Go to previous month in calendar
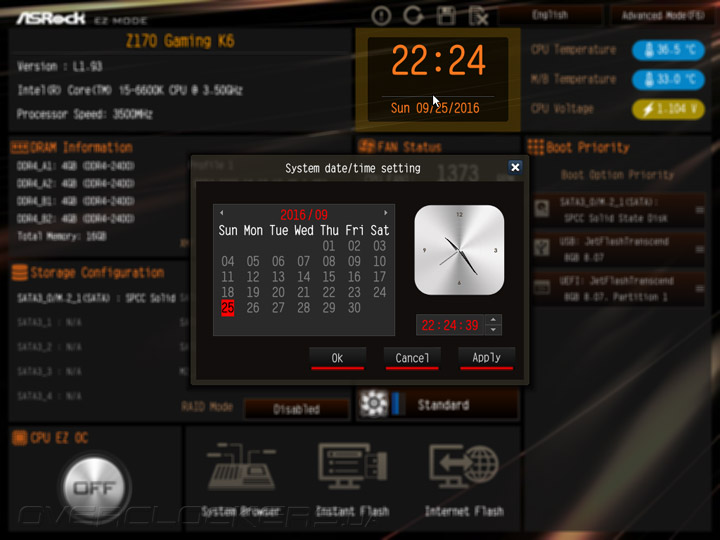This screenshot has width=720, height=540. (x=222, y=213)
